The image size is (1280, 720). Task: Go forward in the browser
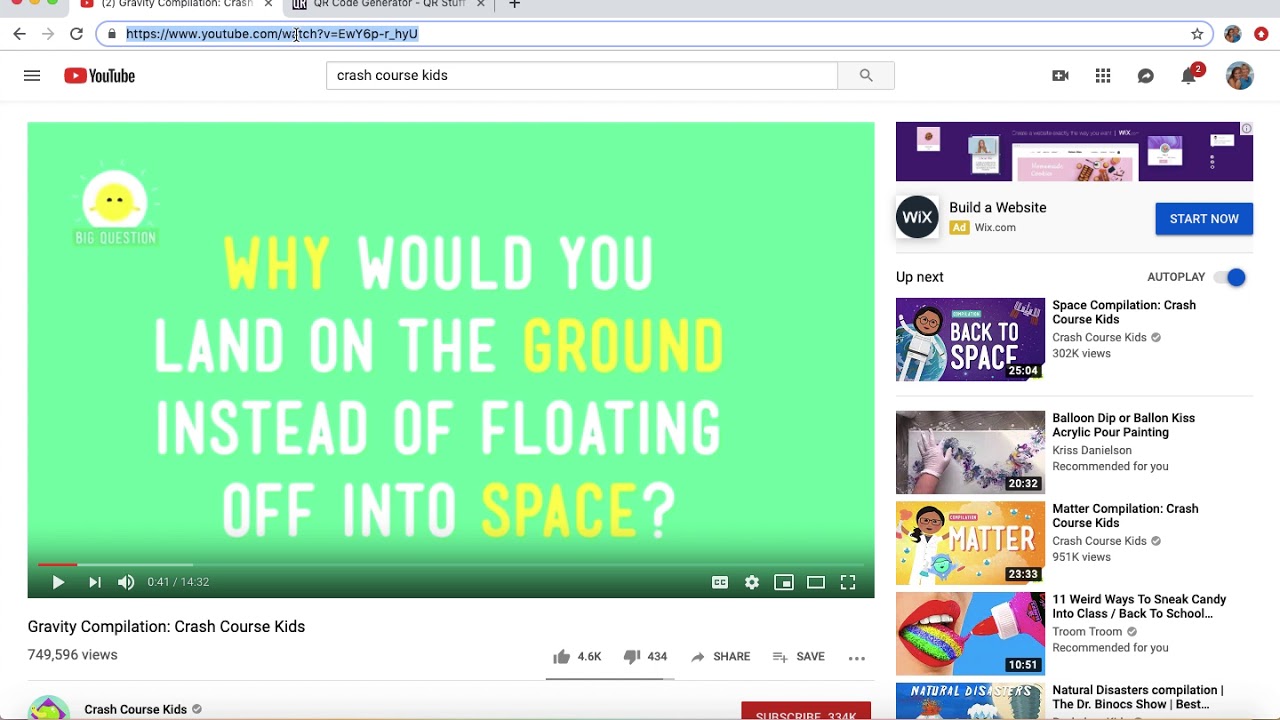click(47, 34)
